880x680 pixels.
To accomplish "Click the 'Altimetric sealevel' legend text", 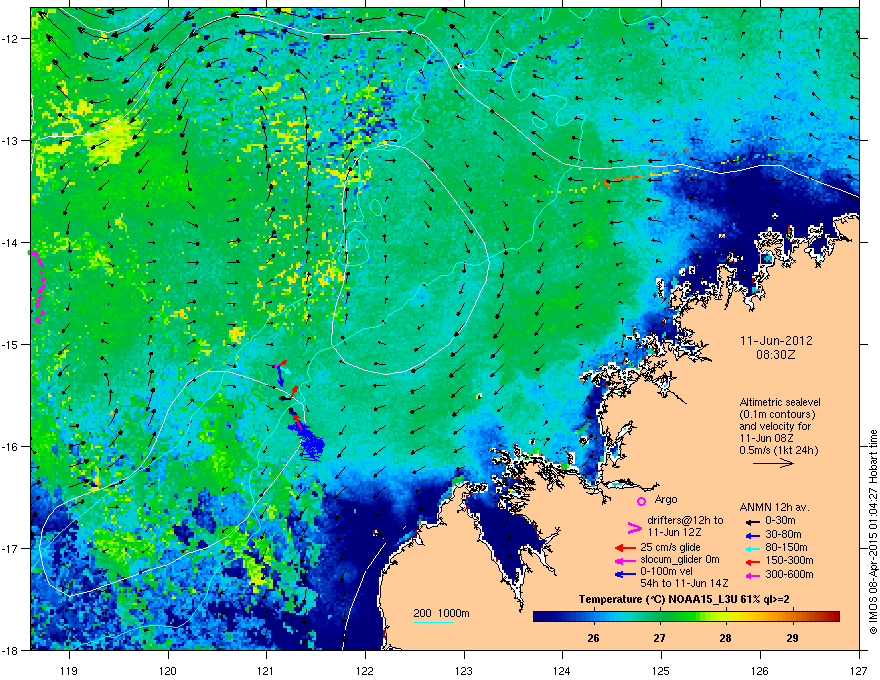I will pos(780,402).
